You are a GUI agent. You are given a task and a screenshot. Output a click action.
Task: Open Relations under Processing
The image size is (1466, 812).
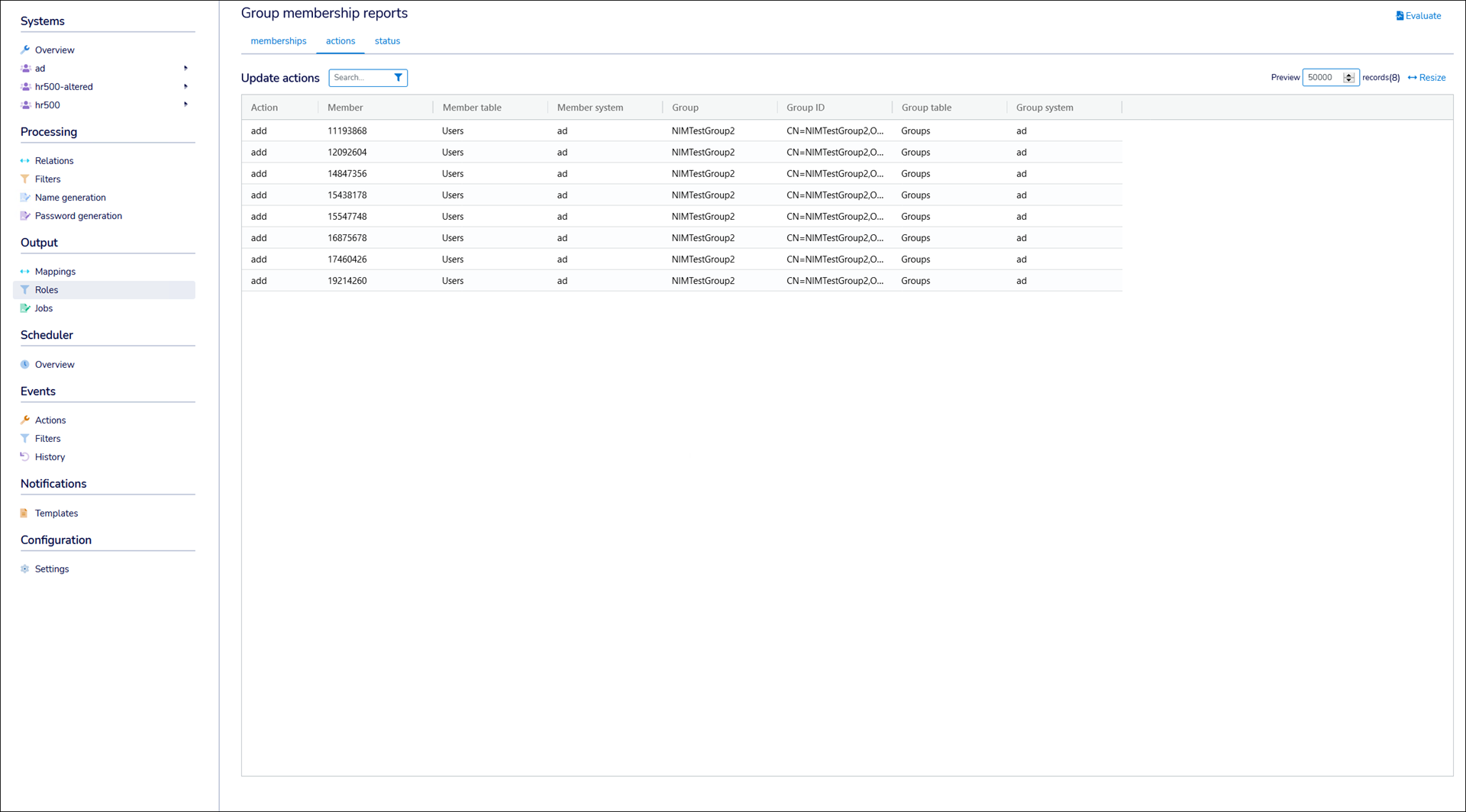click(x=54, y=161)
